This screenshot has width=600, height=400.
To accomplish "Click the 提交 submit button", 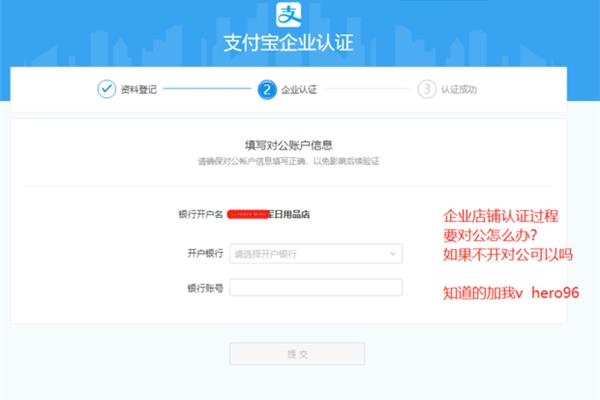I will pos(297,354).
